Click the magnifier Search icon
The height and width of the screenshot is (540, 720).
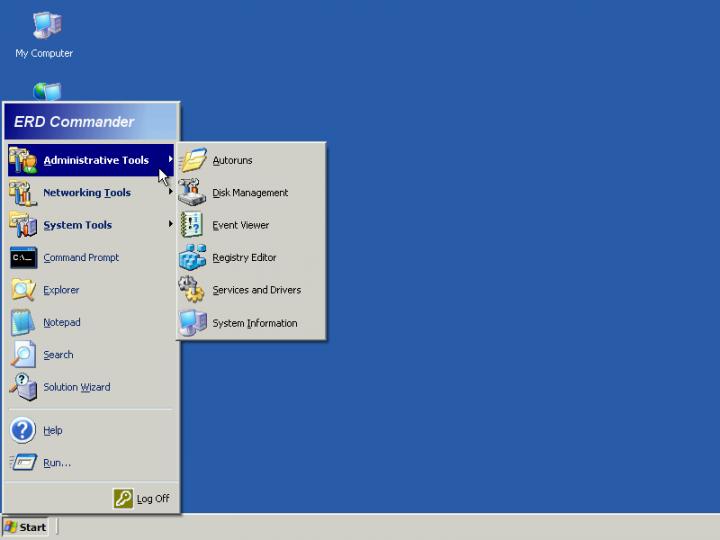point(23,355)
